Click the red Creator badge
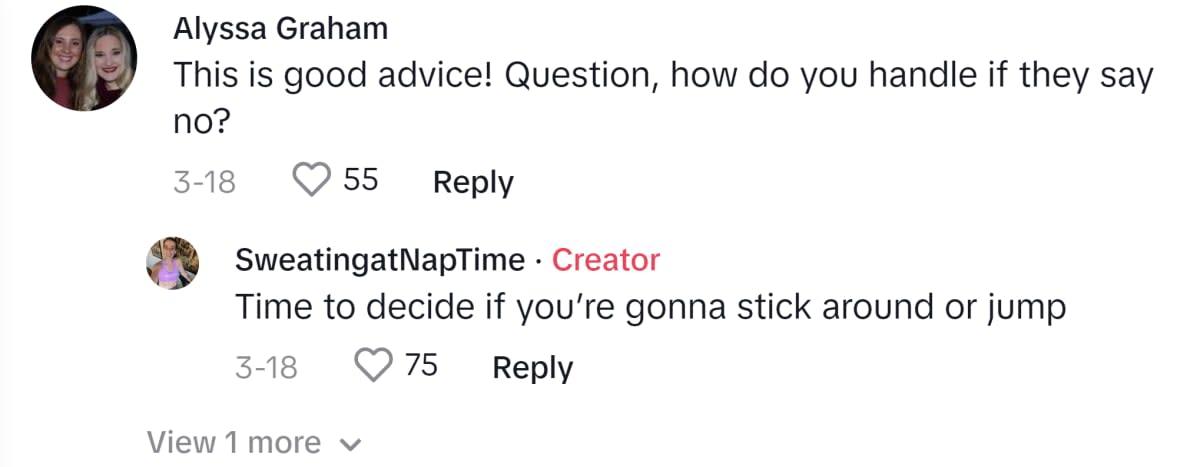The height and width of the screenshot is (467, 1200). point(606,260)
